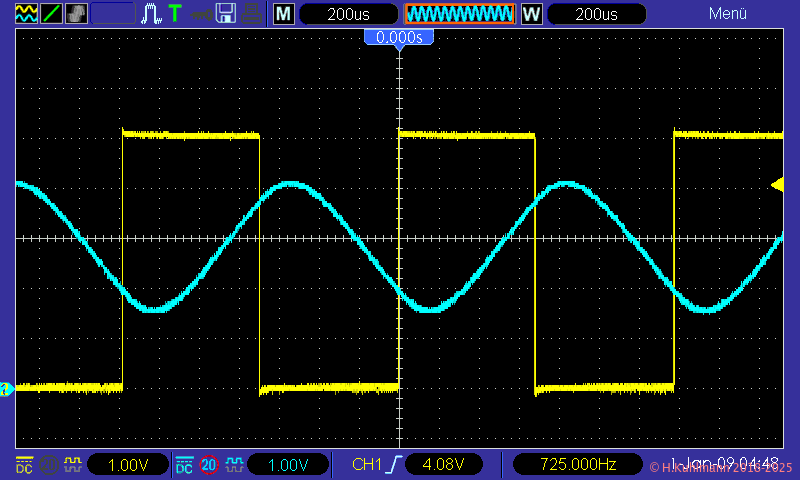800x480 pixels.
Task: Click the W window timebase icon
Action: click(532, 14)
